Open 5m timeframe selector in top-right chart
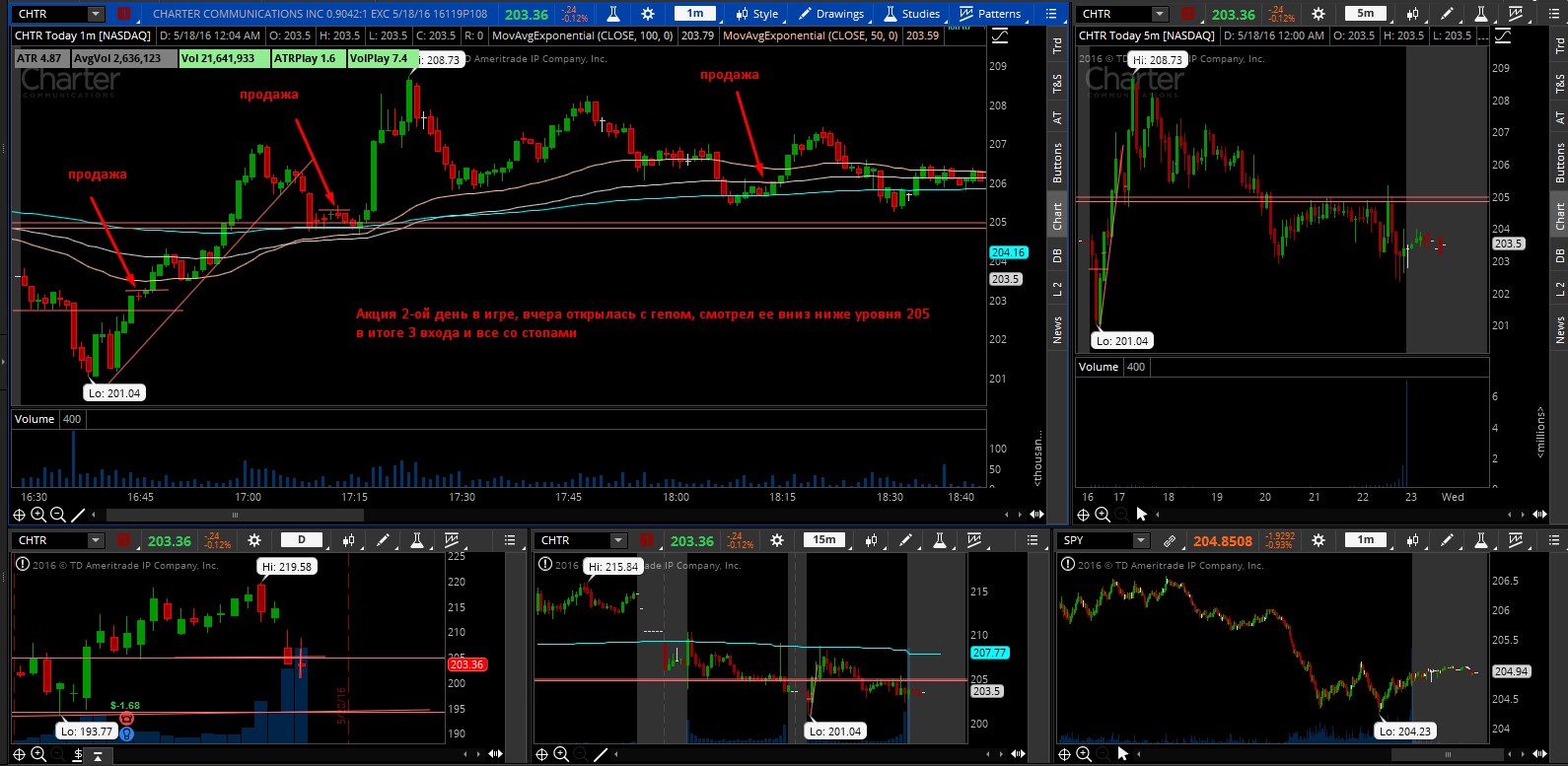 coord(1365,14)
